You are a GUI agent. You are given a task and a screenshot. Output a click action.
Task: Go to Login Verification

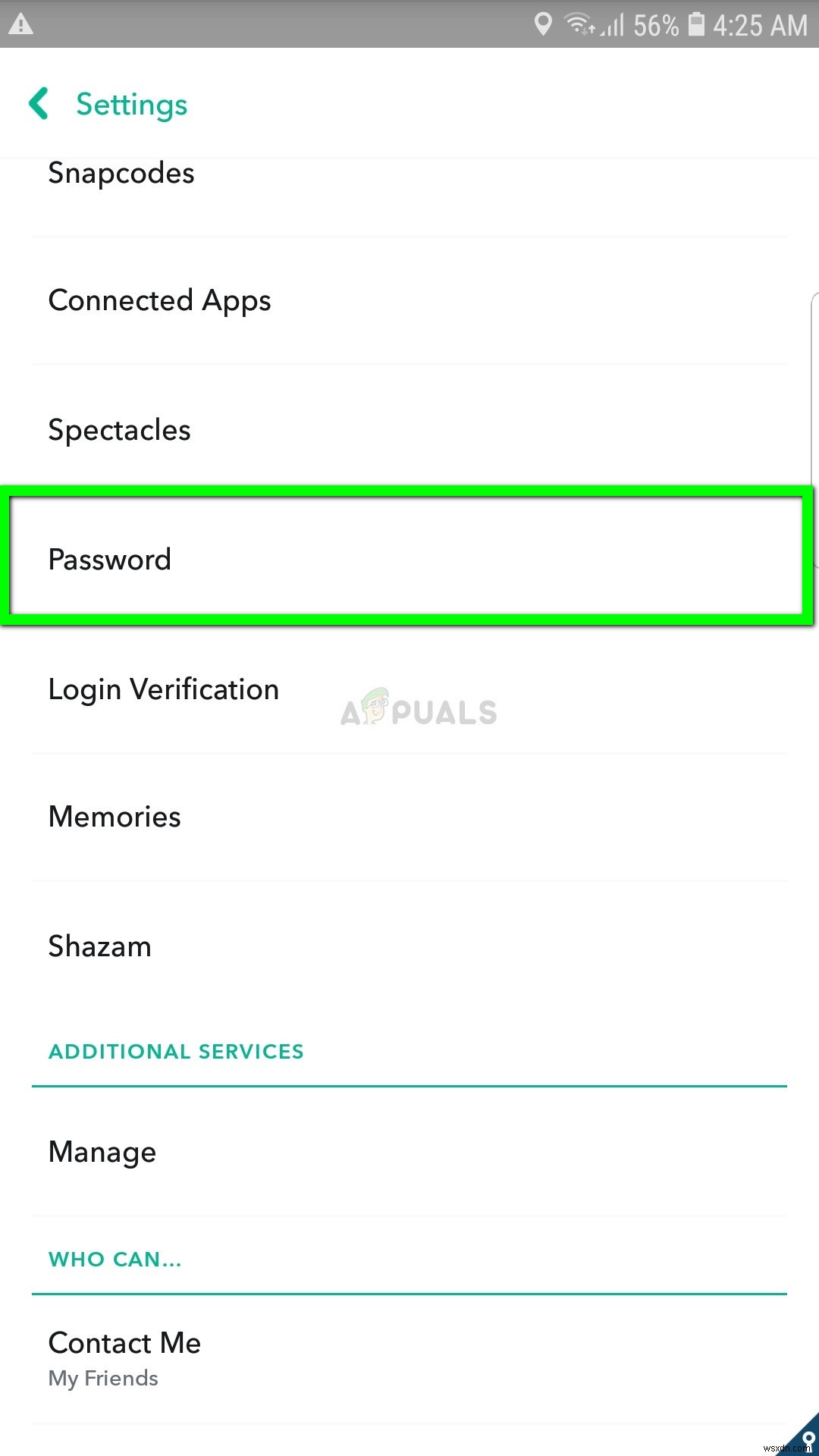[x=163, y=689]
